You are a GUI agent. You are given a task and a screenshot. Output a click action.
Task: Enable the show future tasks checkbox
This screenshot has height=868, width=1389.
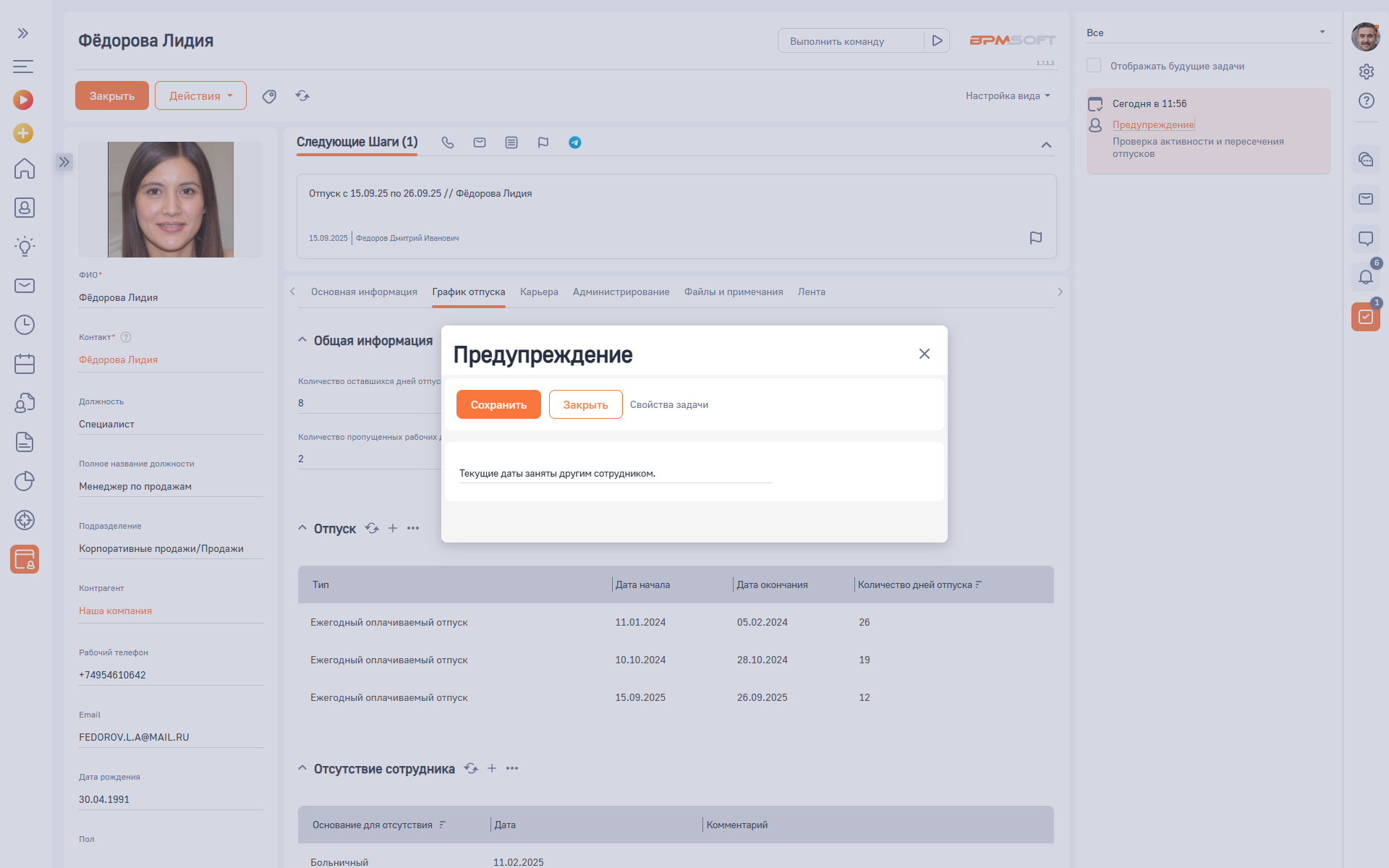click(1094, 66)
